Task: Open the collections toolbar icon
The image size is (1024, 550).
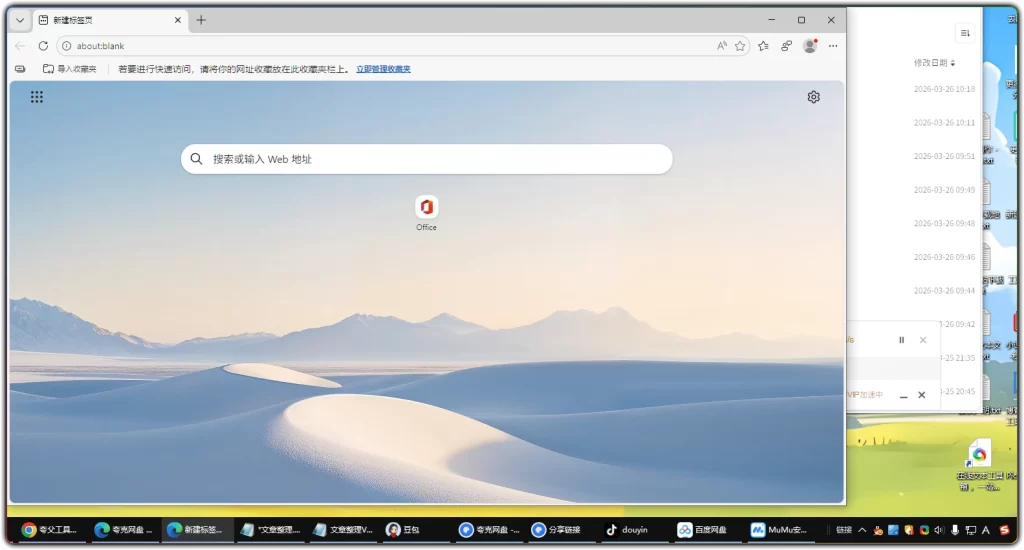Action: tap(786, 46)
